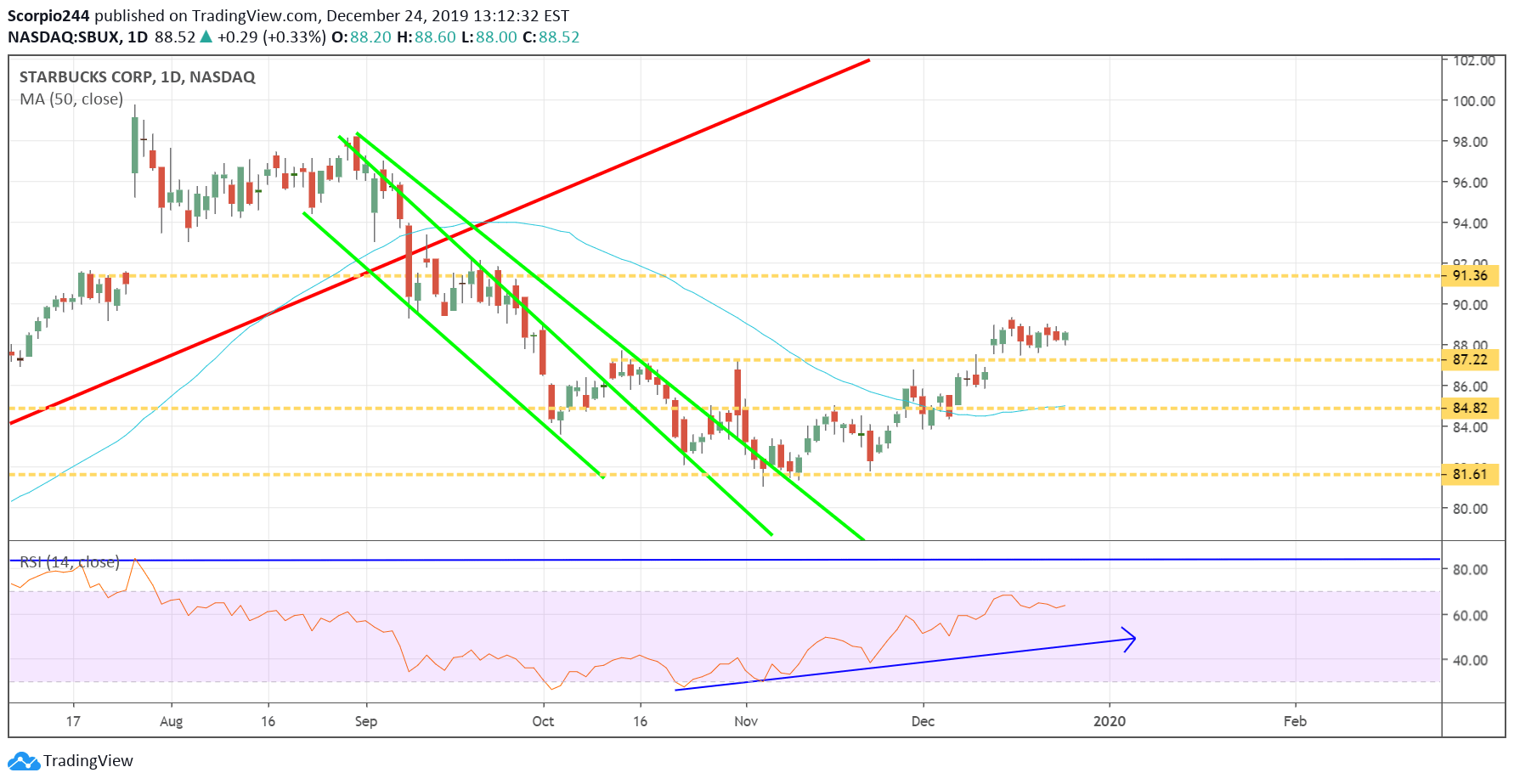Screen dimensions: 1514x784
Task: Click the RSI (14, close) indicator label
Action: click(70, 562)
